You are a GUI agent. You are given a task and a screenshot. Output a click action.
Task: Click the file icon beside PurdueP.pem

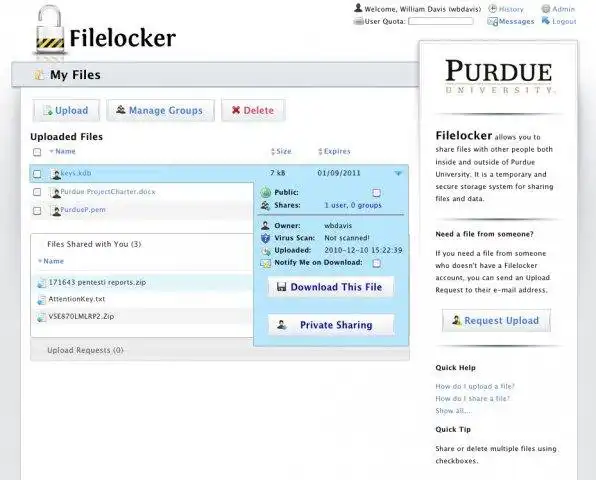coord(56,211)
